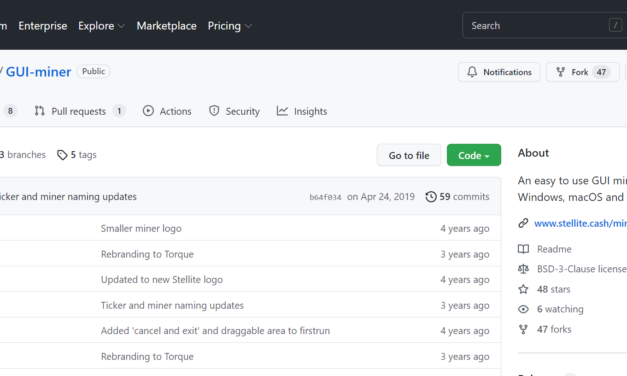View the 5 tags link
Image resolution: width=627 pixels, height=376 pixels.
pyautogui.click(x=77, y=155)
